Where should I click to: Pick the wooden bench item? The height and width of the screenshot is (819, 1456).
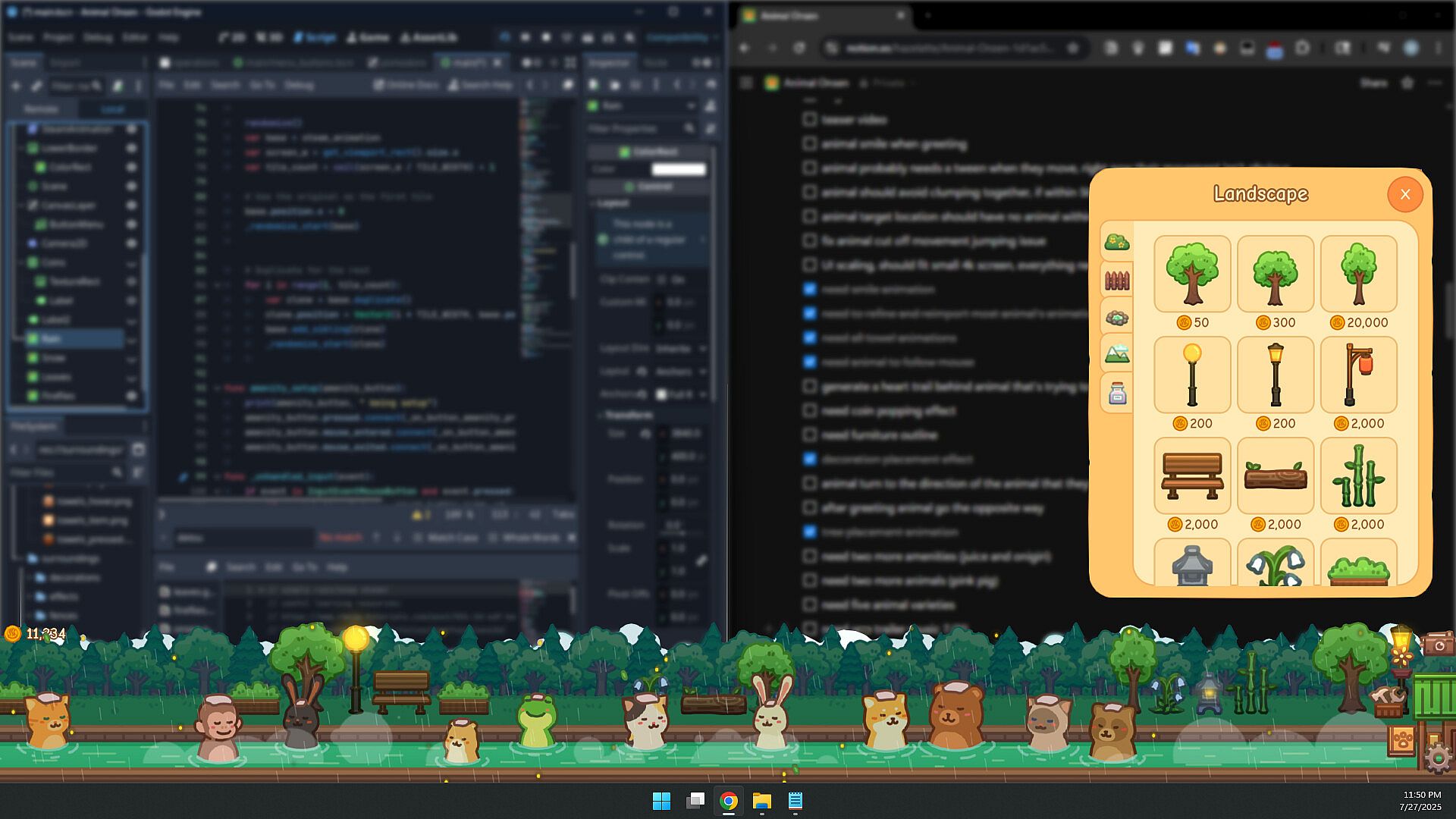pyautogui.click(x=1192, y=476)
